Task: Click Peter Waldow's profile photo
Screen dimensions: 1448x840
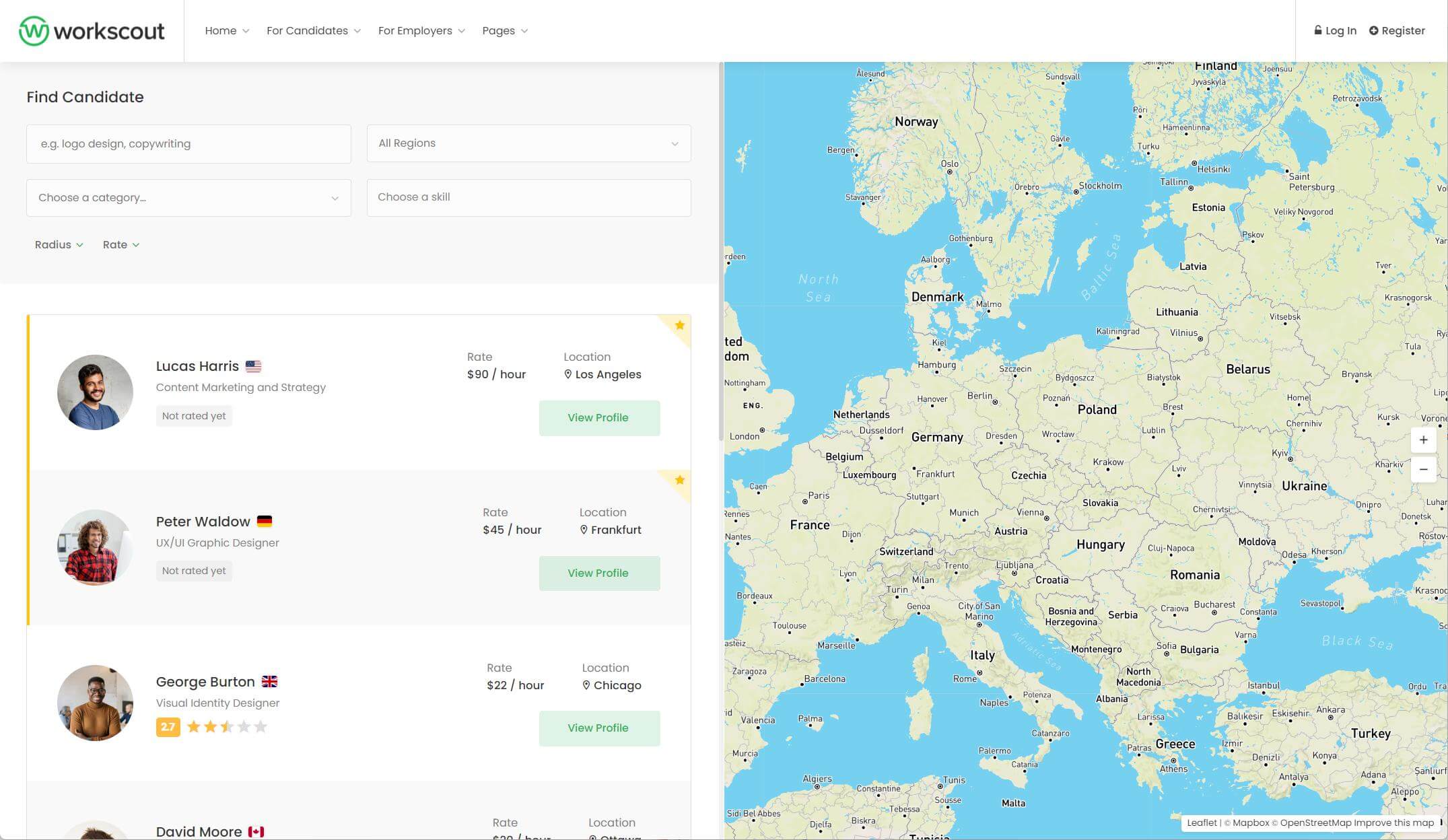Action: pyautogui.click(x=95, y=547)
